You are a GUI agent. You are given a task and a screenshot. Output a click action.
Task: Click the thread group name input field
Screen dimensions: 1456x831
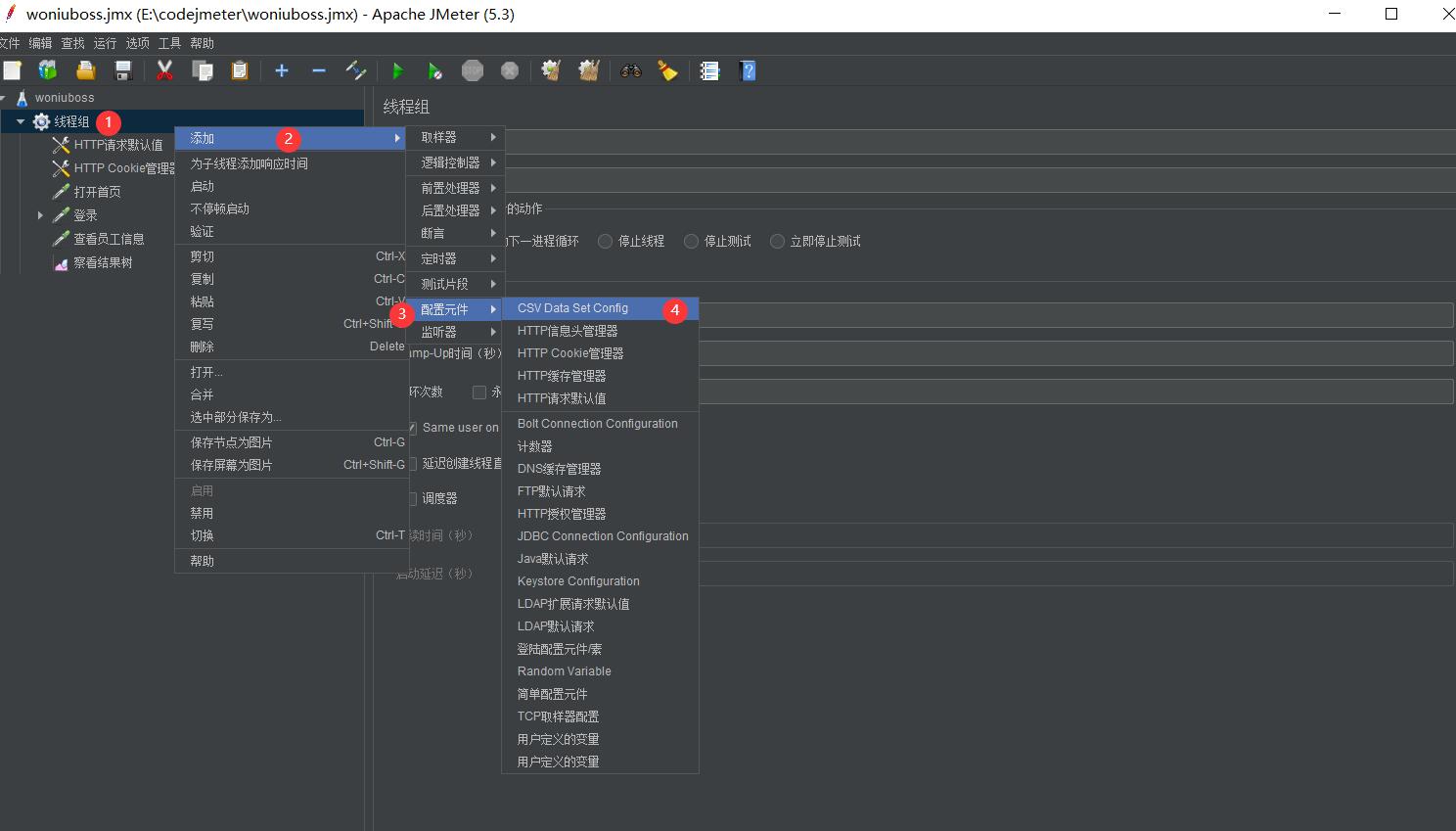pos(978,143)
